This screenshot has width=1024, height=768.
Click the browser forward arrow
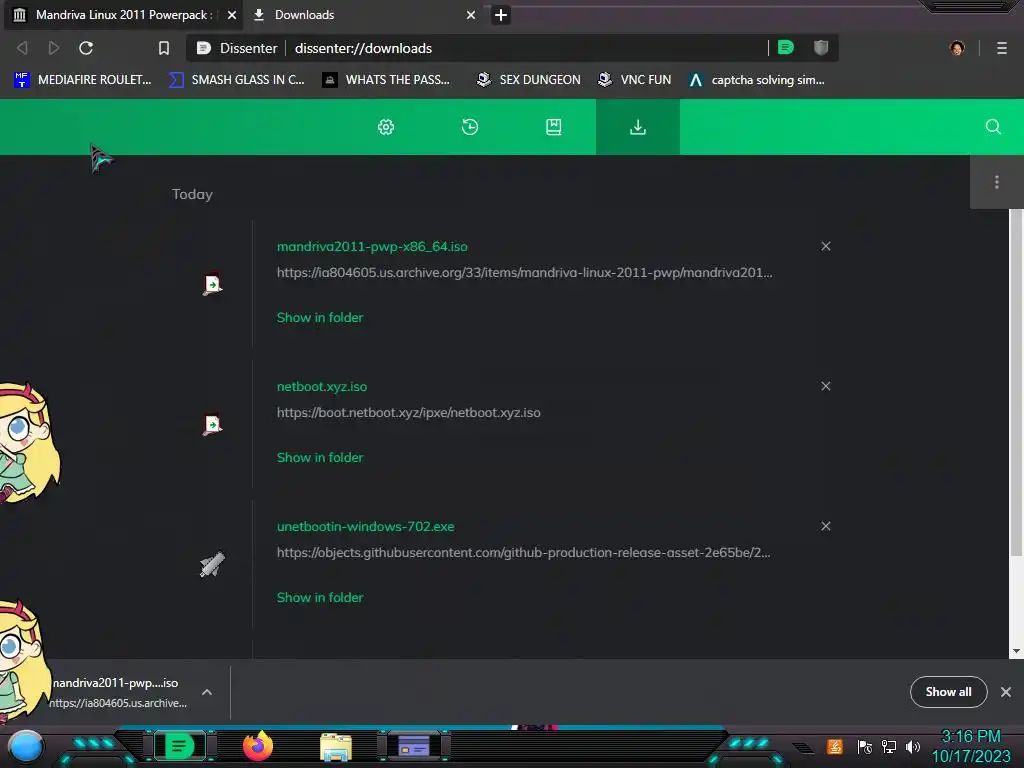coord(54,48)
